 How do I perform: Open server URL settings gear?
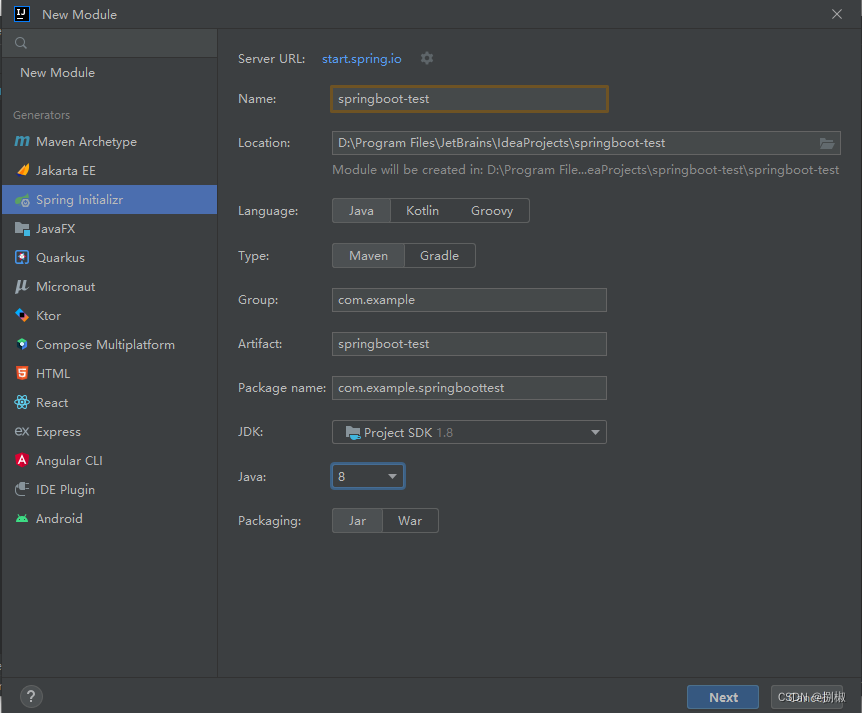(x=427, y=58)
